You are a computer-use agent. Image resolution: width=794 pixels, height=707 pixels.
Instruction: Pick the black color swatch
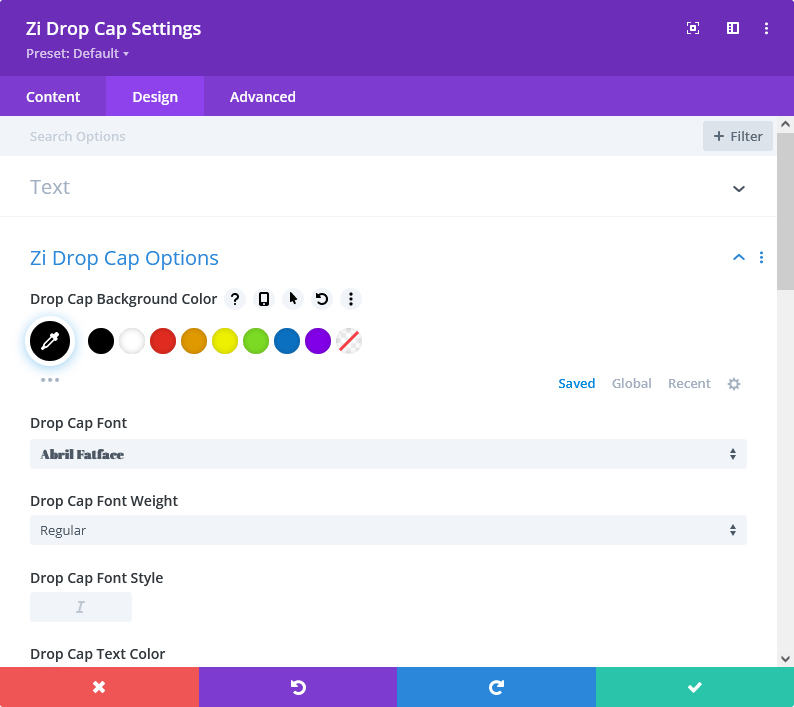pos(101,341)
